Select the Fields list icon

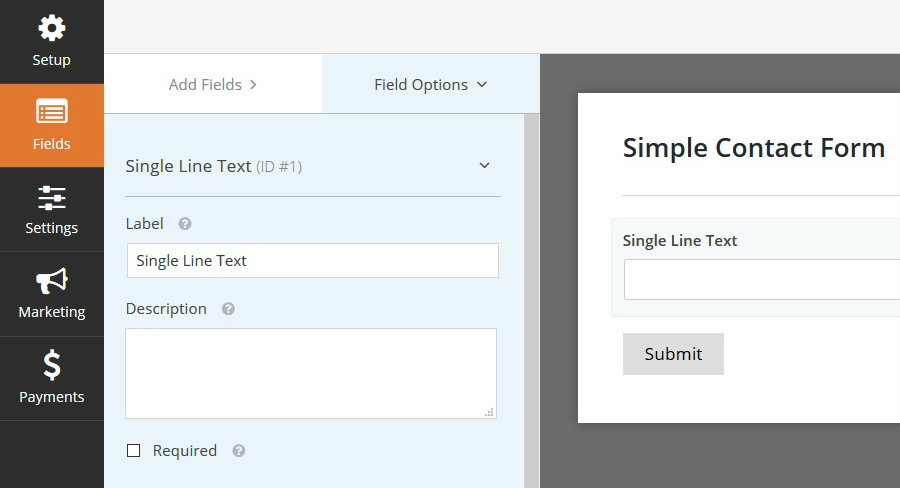(52, 111)
